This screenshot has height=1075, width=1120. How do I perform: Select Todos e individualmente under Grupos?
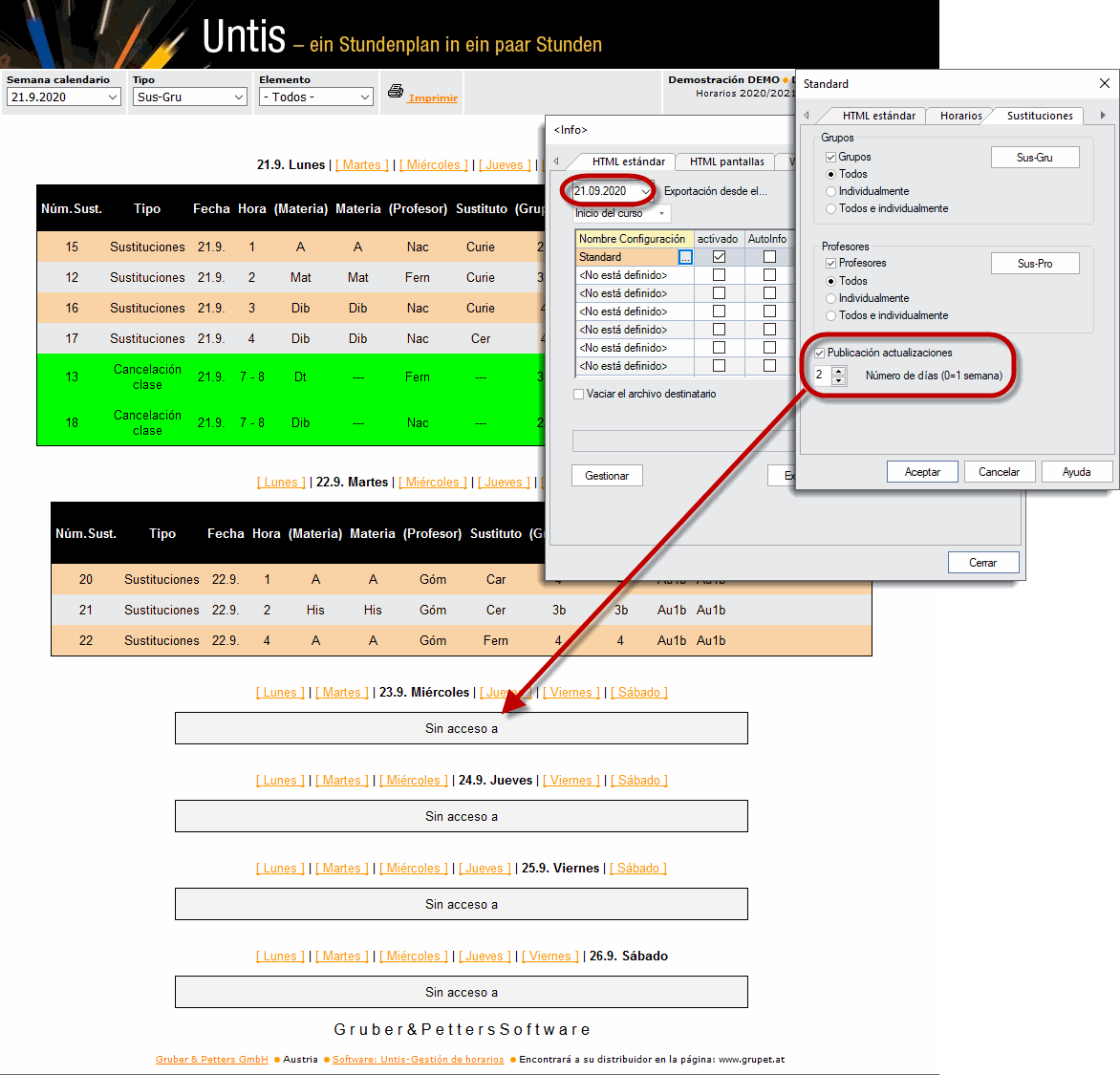pyautogui.click(x=830, y=208)
